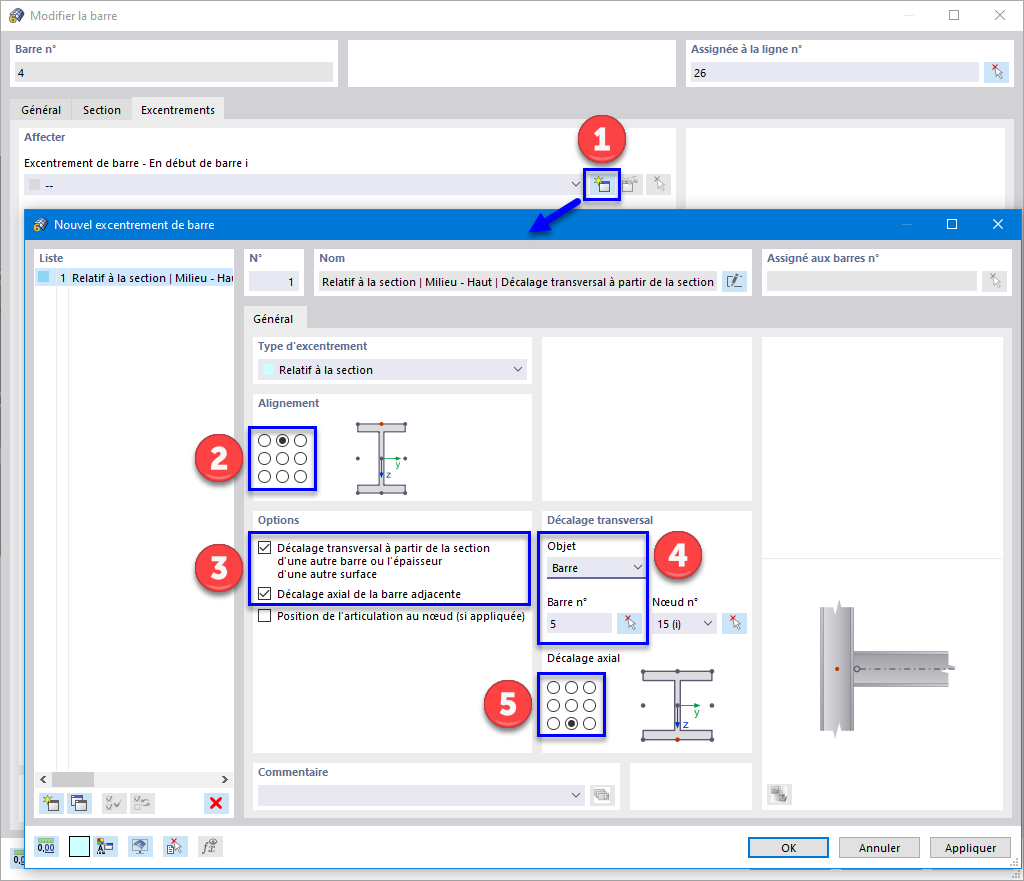
Task: Click OK button
Action: click(x=788, y=848)
